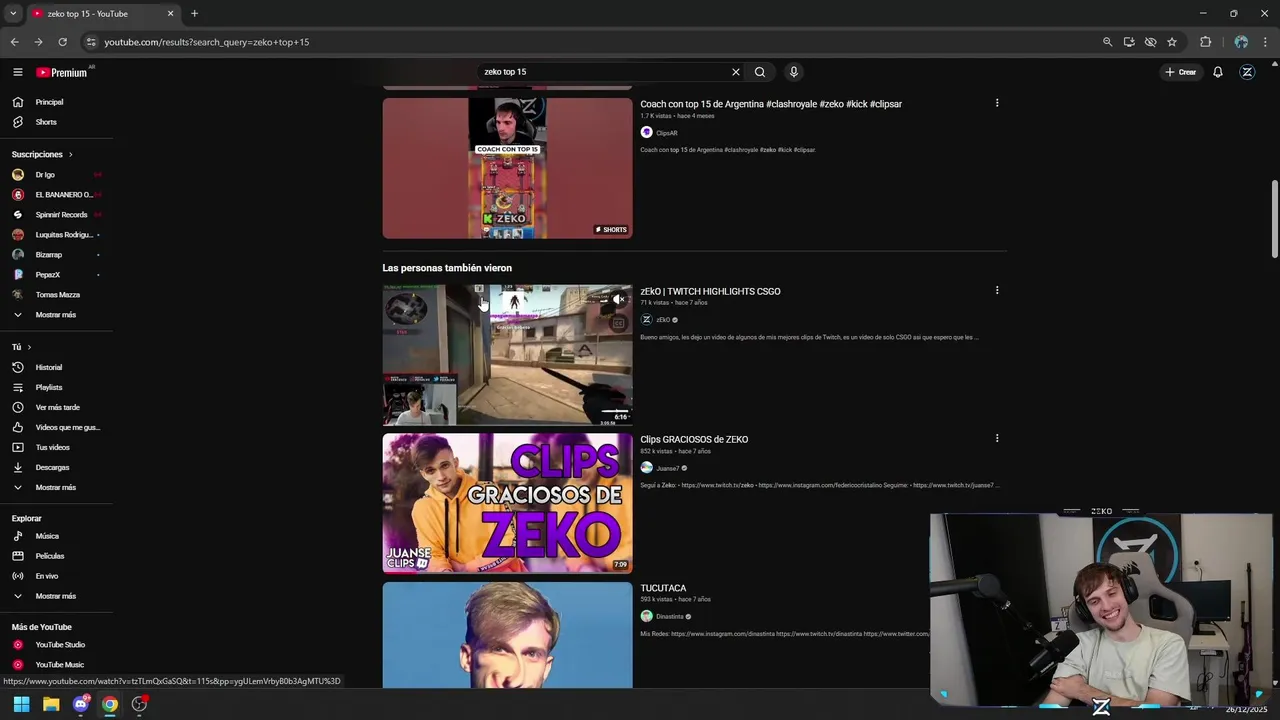1280x720 pixels.
Task: Open the Chrome profile avatar
Action: [x=1241, y=42]
